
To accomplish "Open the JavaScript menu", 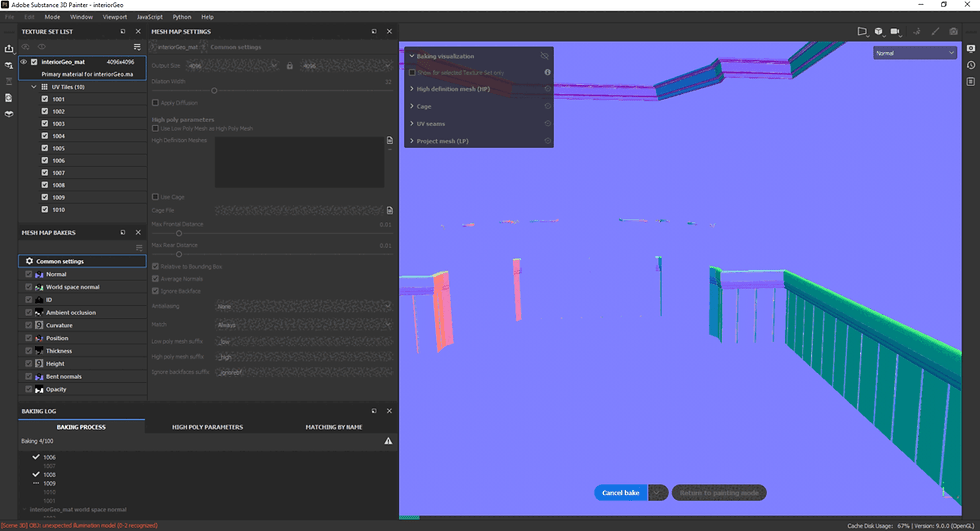I will [150, 17].
